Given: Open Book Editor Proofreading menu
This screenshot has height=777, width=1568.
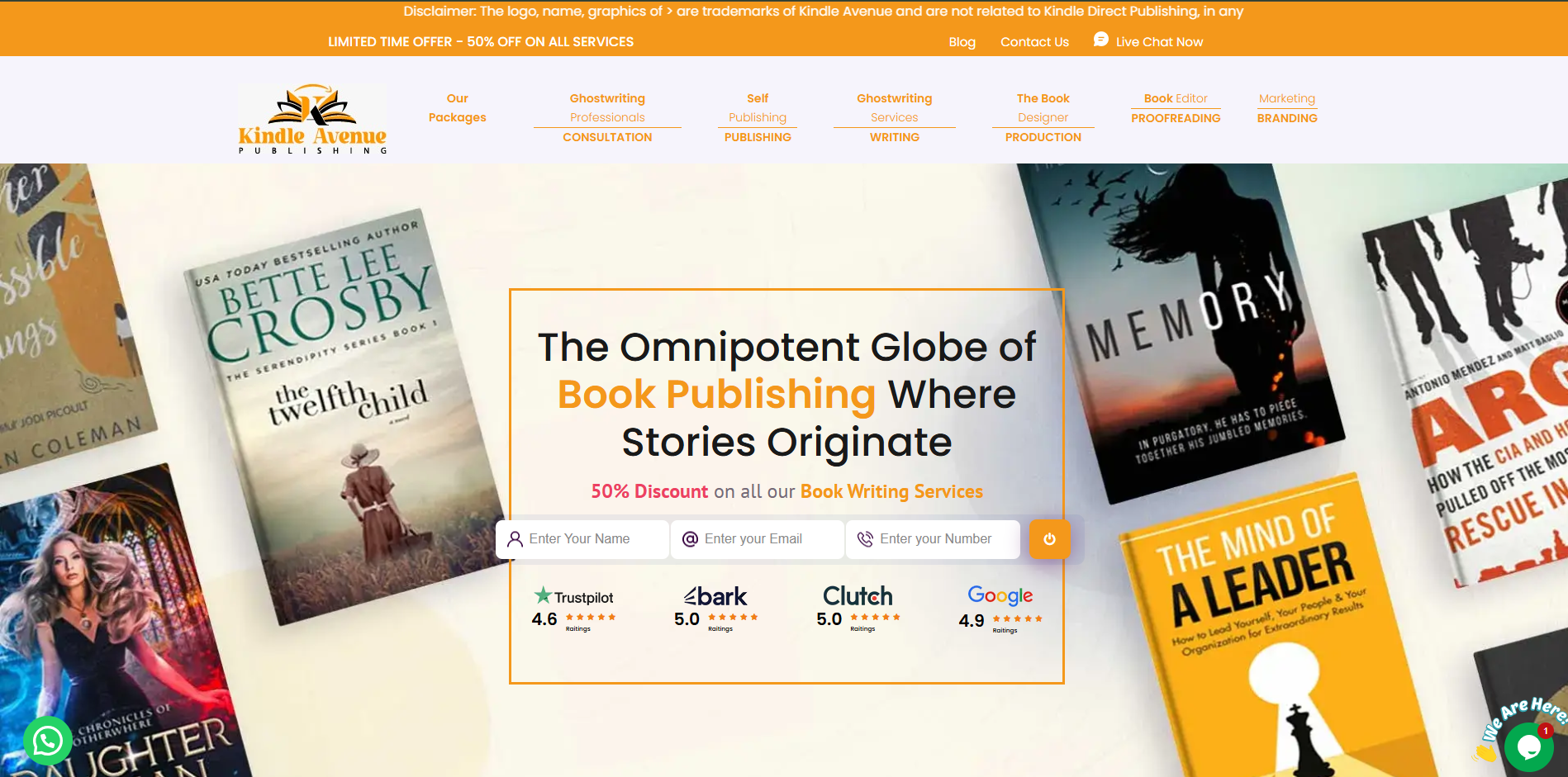Looking at the screenshot, I should 1176,108.
